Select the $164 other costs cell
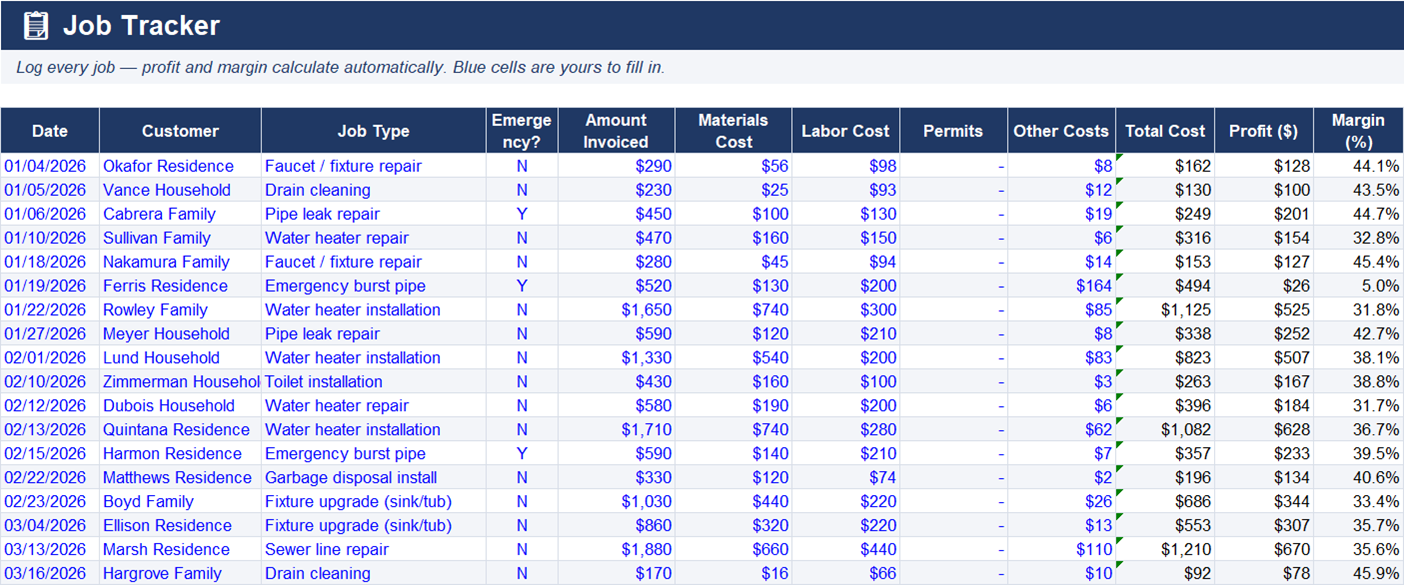This screenshot has width=1404, height=585. coord(1061,286)
